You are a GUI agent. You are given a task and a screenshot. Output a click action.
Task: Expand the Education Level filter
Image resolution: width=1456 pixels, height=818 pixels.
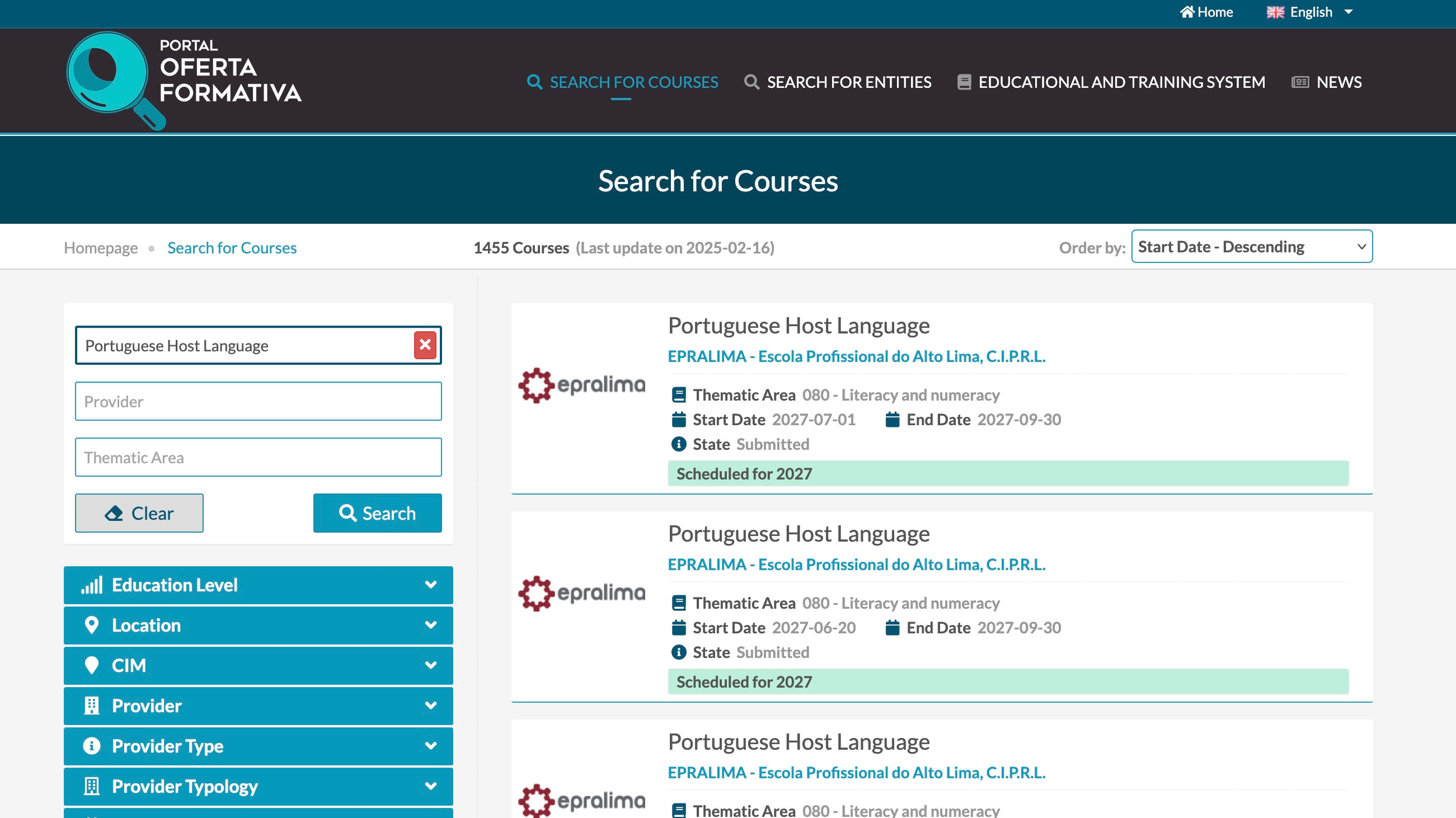(x=259, y=585)
